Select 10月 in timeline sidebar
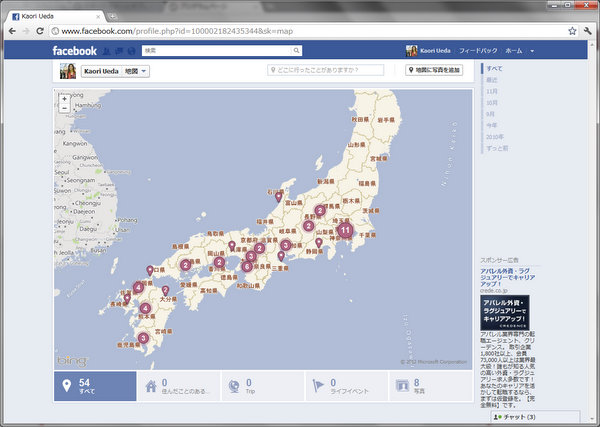Viewport: 600px width, 427px height. pyautogui.click(x=492, y=103)
